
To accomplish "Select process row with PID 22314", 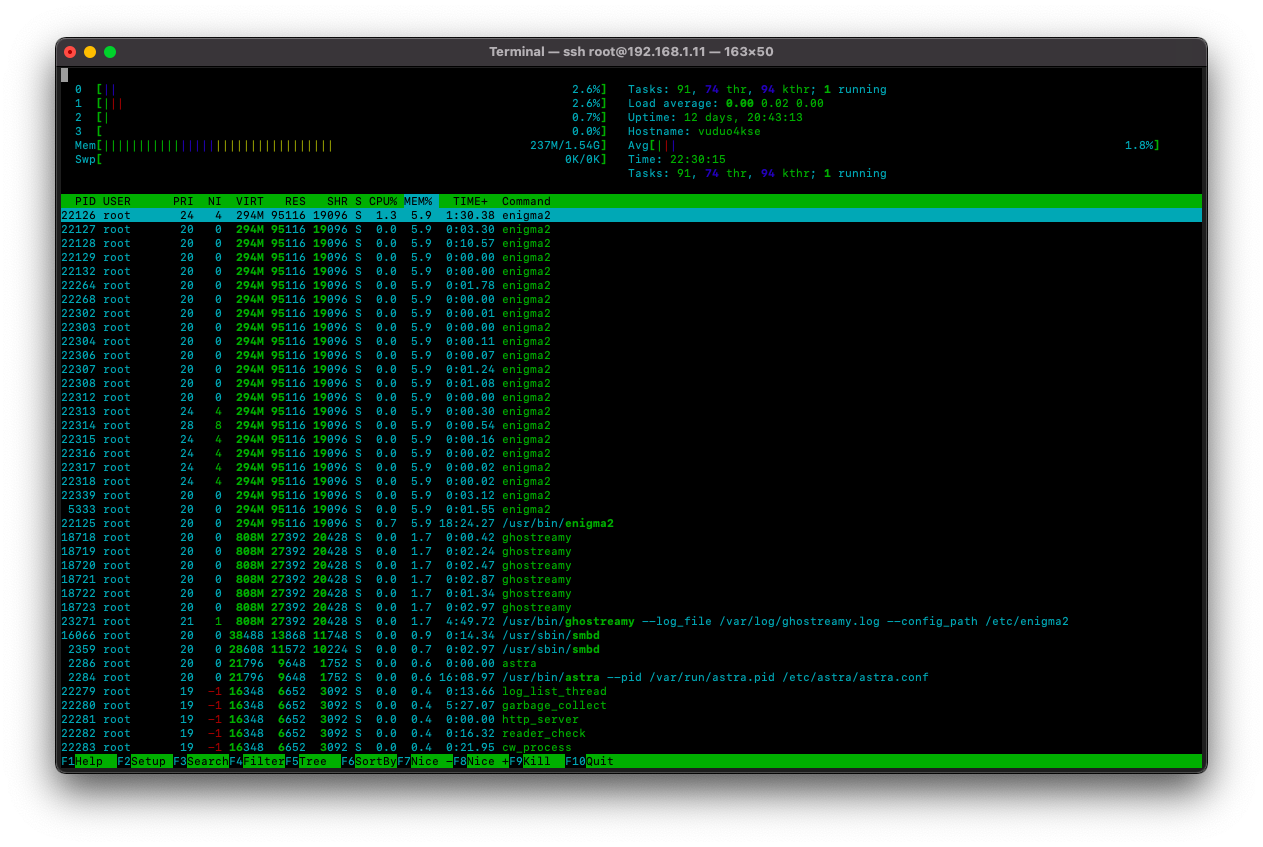I will coord(631,425).
